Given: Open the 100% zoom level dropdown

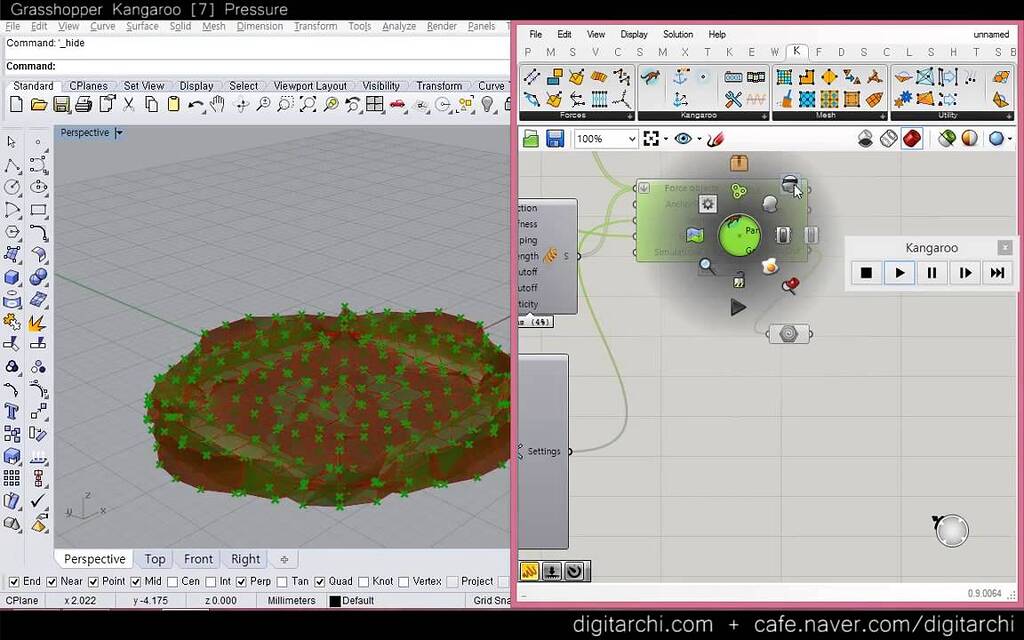Looking at the screenshot, I should 632,138.
